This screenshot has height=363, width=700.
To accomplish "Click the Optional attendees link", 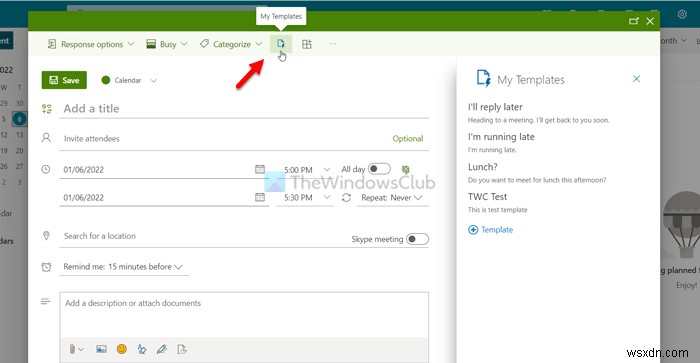I will tap(408, 138).
